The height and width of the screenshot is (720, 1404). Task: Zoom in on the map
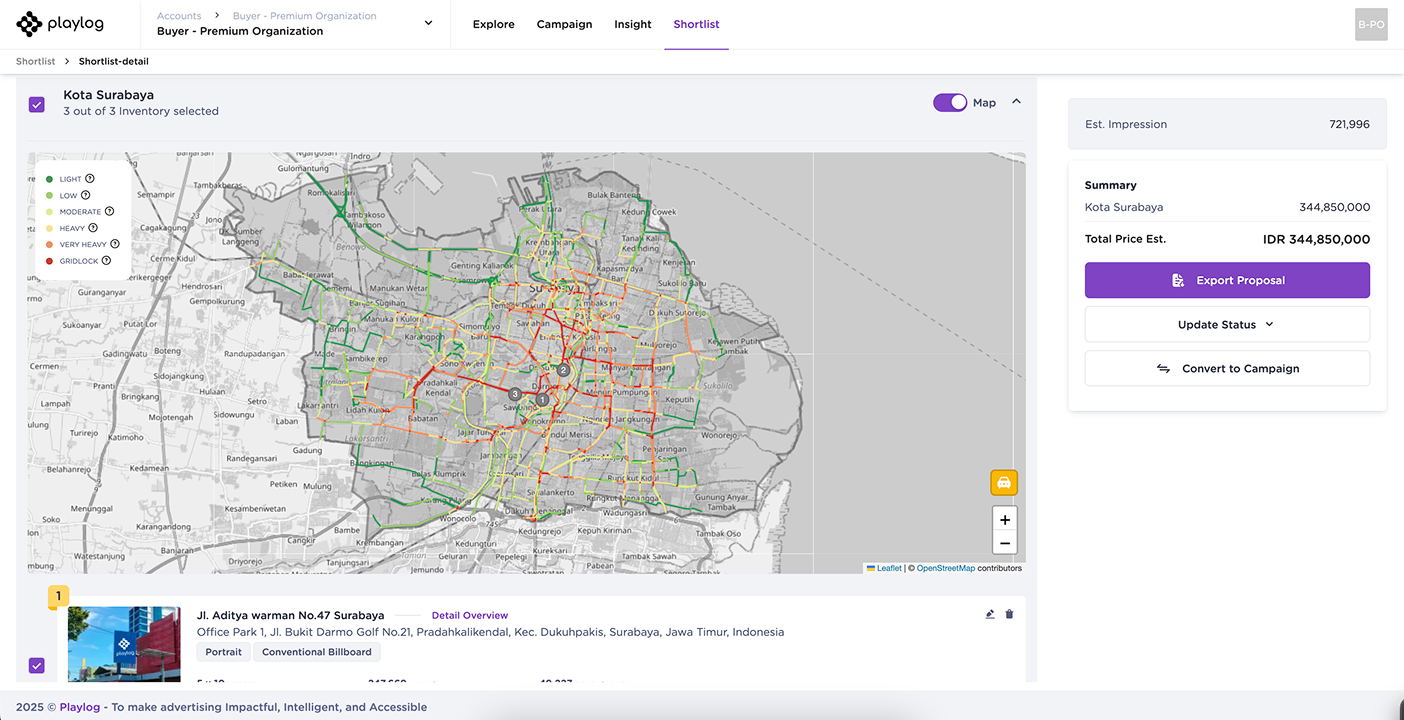pyautogui.click(x=1005, y=520)
